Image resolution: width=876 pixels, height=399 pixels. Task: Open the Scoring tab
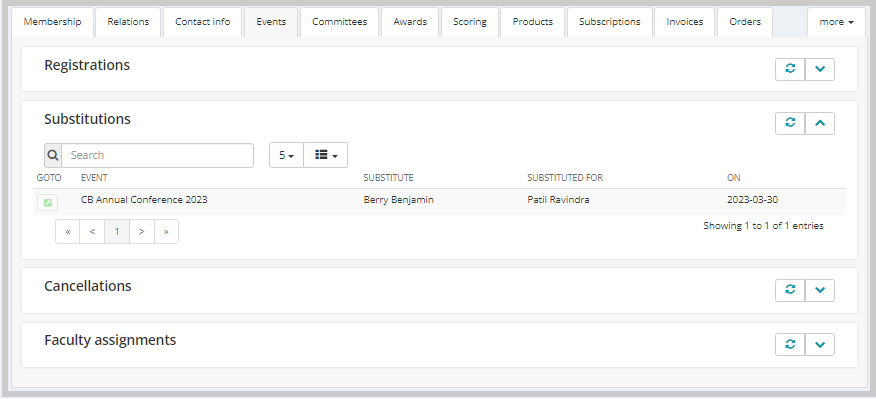[x=470, y=22]
